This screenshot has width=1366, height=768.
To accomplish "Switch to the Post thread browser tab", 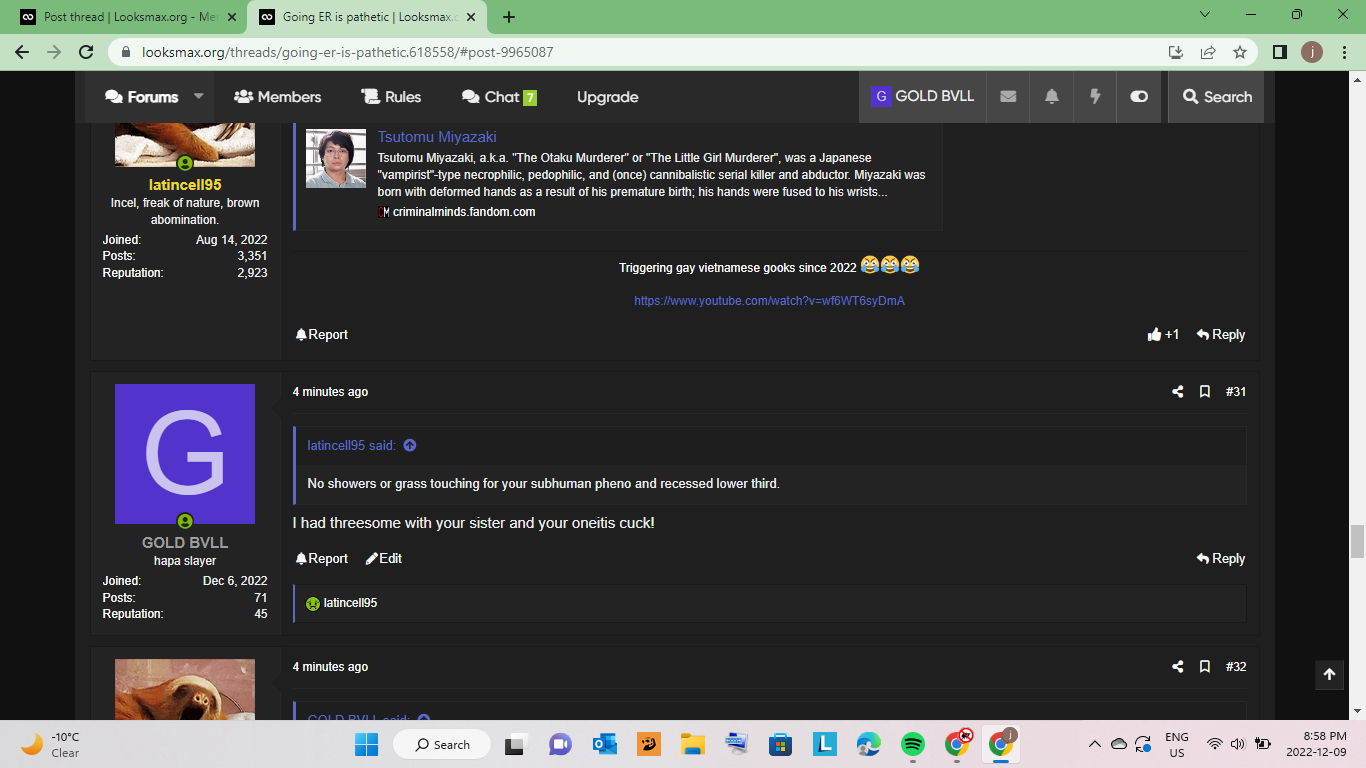I will (x=128, y=17).
